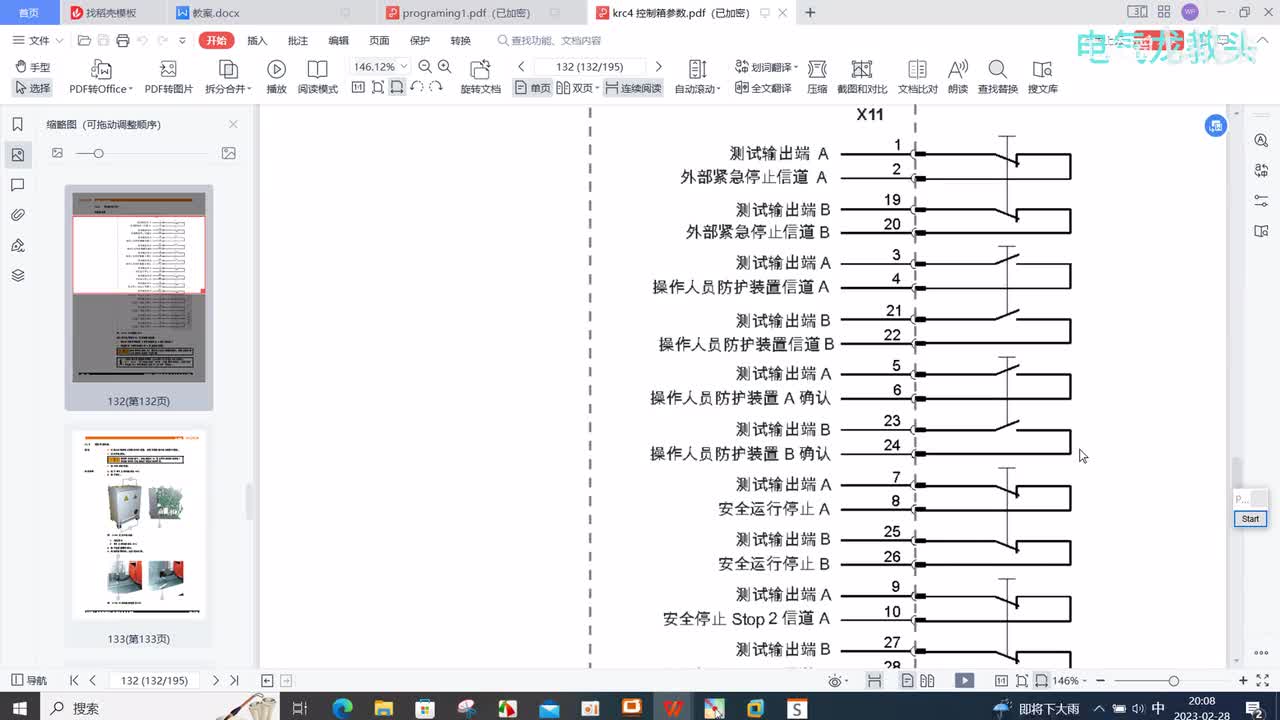This screenshot has height=720, width=1280.
Task: Enter 阅读模式 reading mode
Action: click(317, 77)
